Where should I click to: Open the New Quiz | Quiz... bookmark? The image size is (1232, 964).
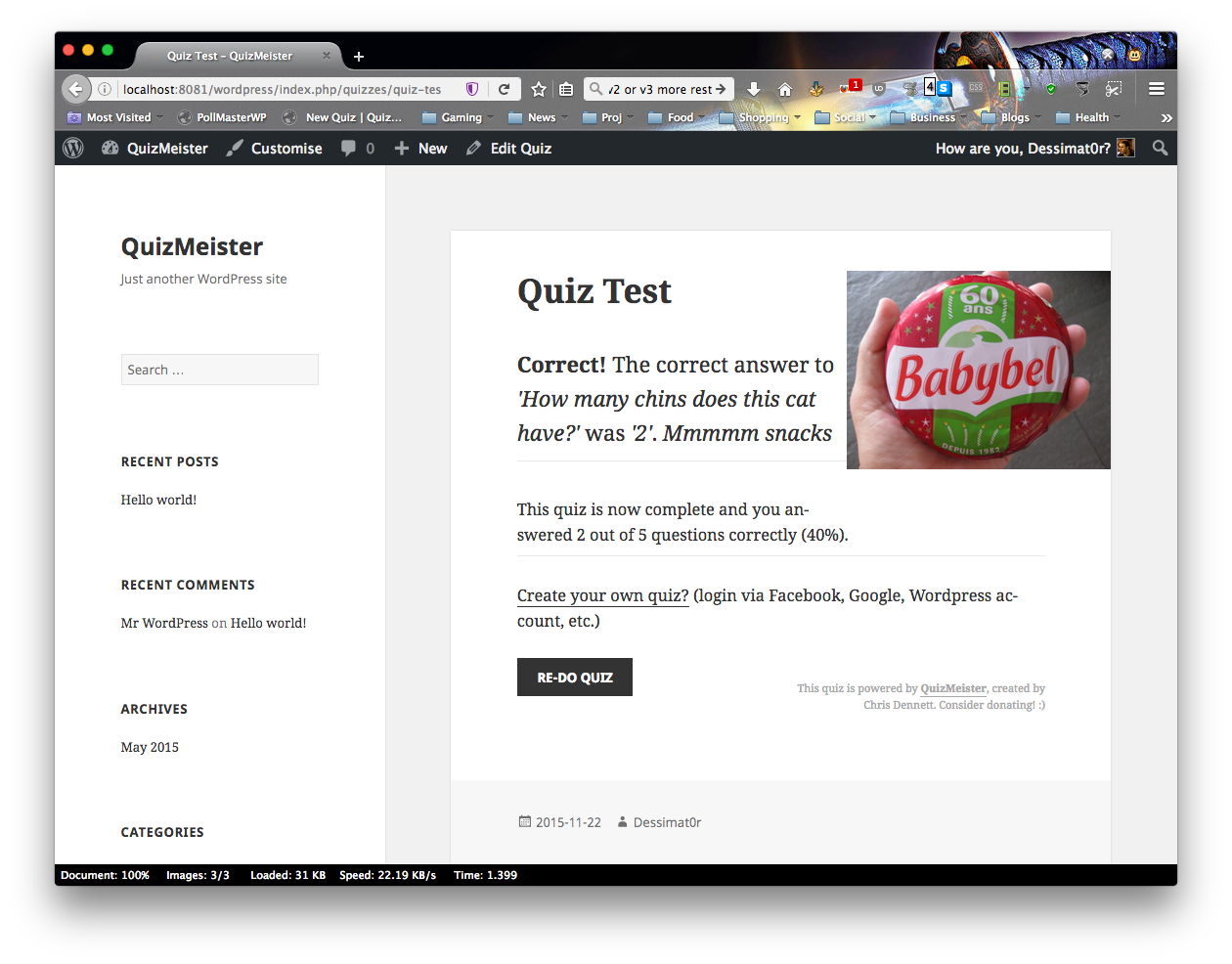pos(344,117)
